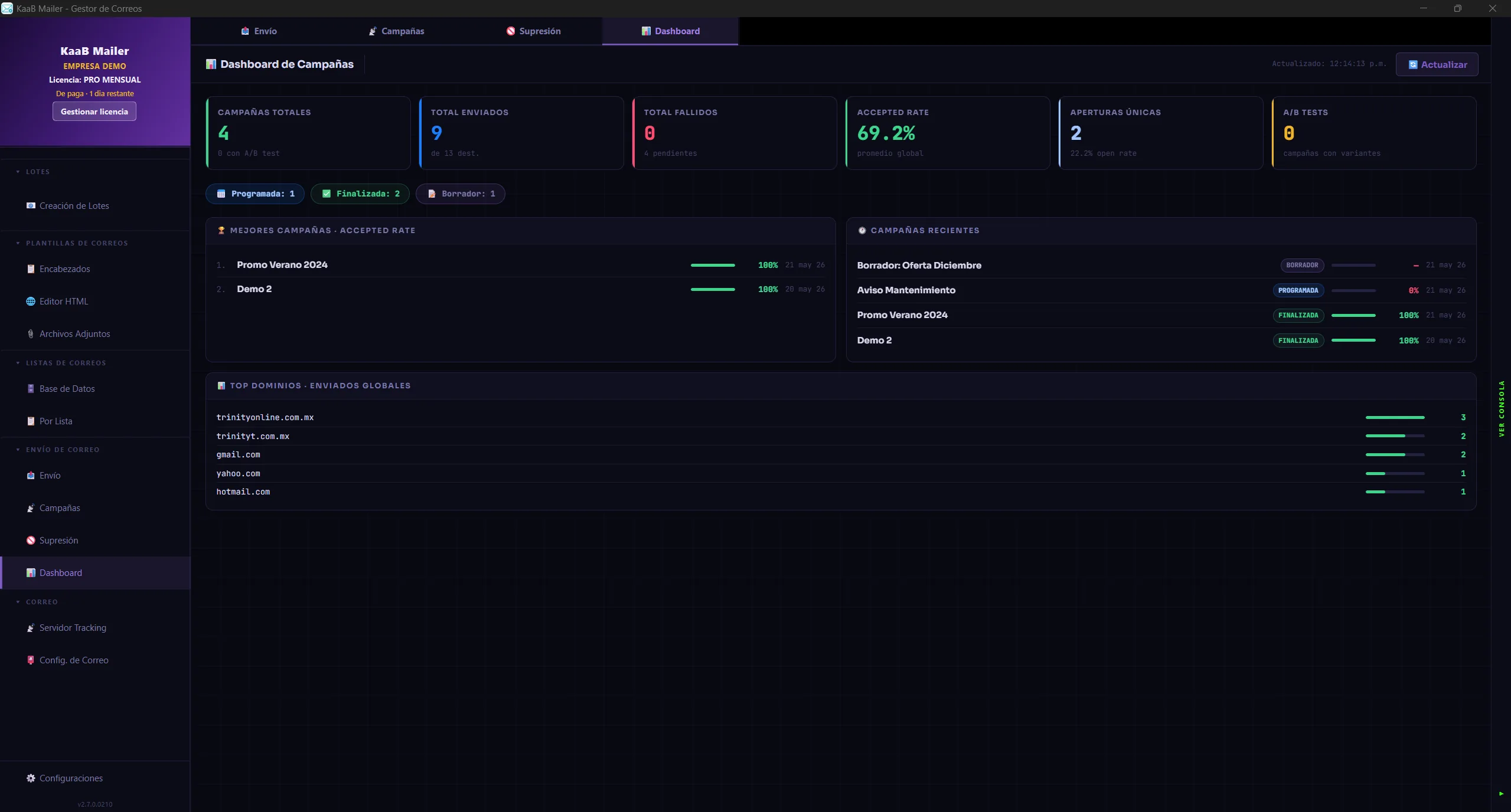
Task: Click Gestionar licencia button
Action: pos(94,112)
